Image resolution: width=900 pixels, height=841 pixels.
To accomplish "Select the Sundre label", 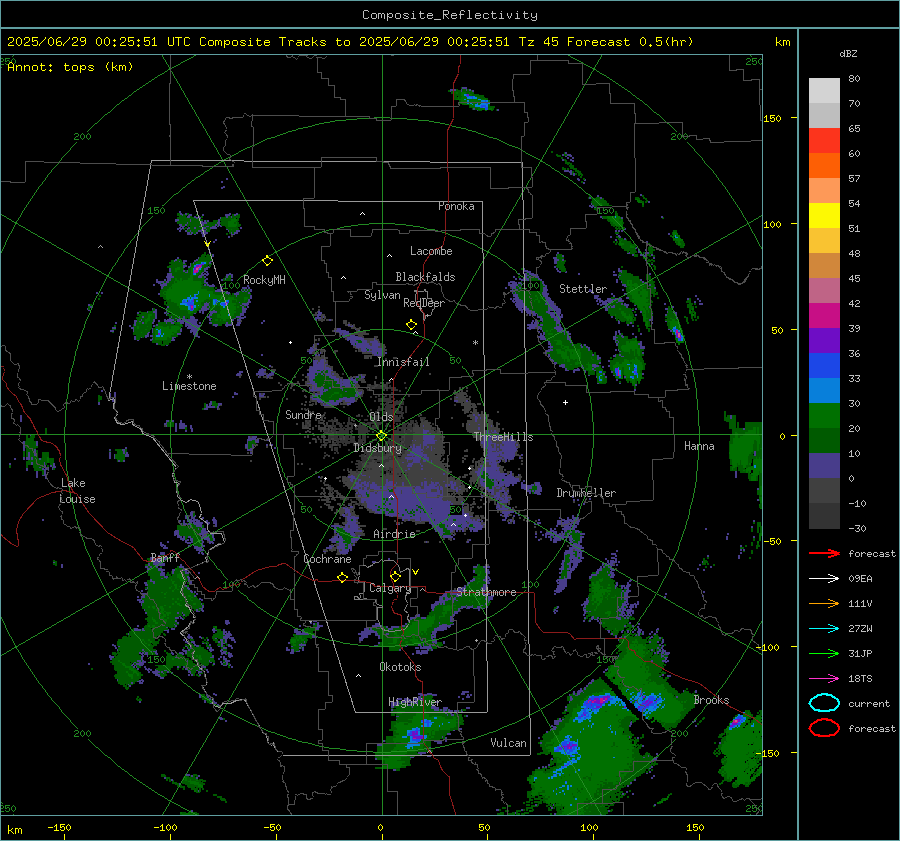I will pos(303,414).
